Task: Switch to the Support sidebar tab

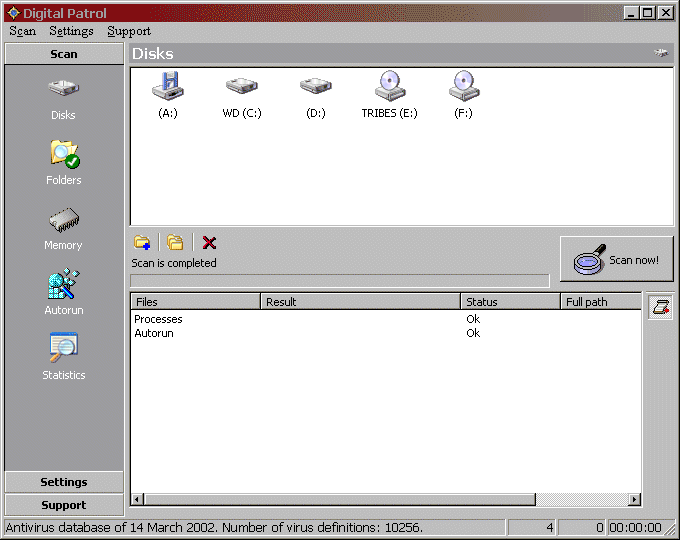Action: (x=64, y=505)
